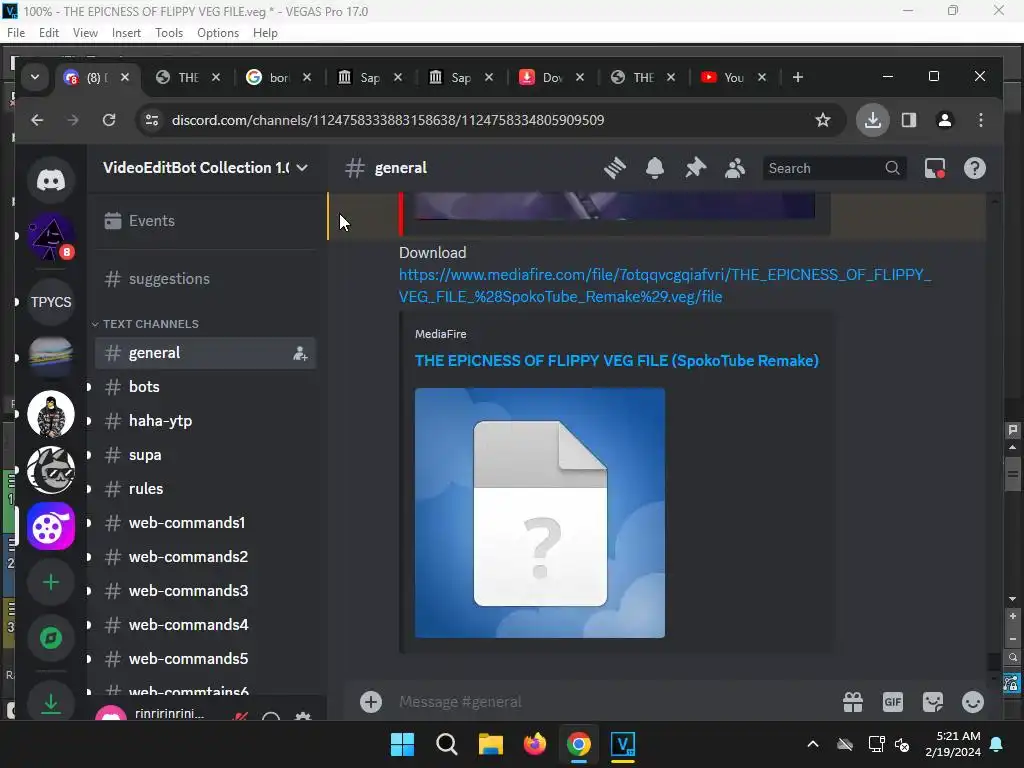
Task: Open the rules channel
Action: pos(205,488)
